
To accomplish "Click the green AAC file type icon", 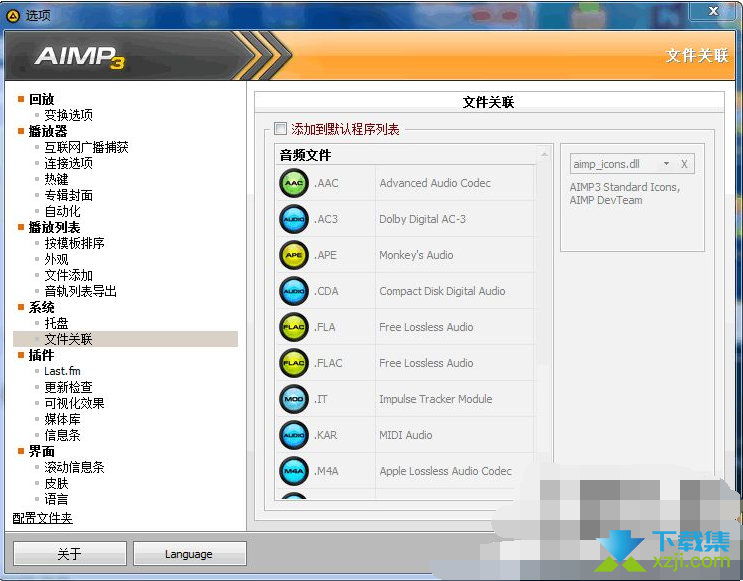I will pos(294,183).
